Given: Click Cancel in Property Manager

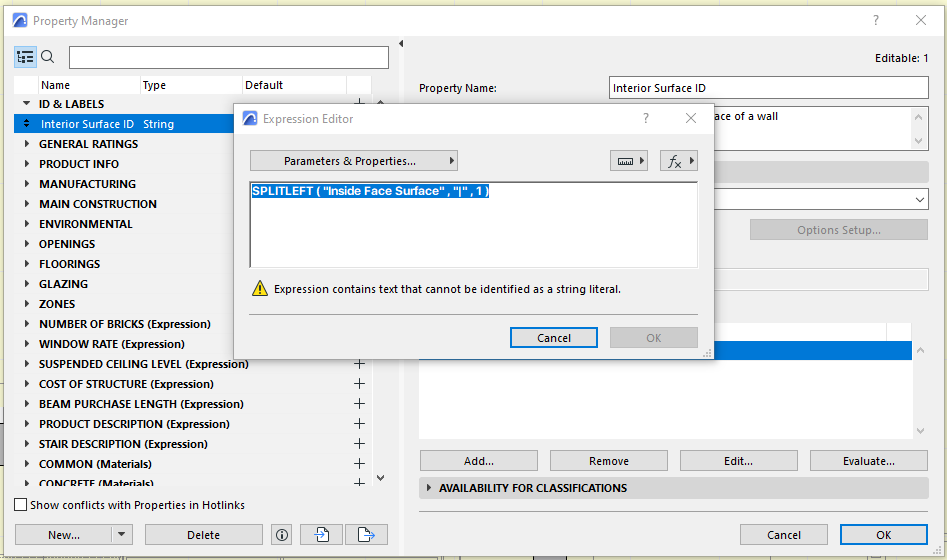Looking at the screenshot, I should (x=784, y=535).
